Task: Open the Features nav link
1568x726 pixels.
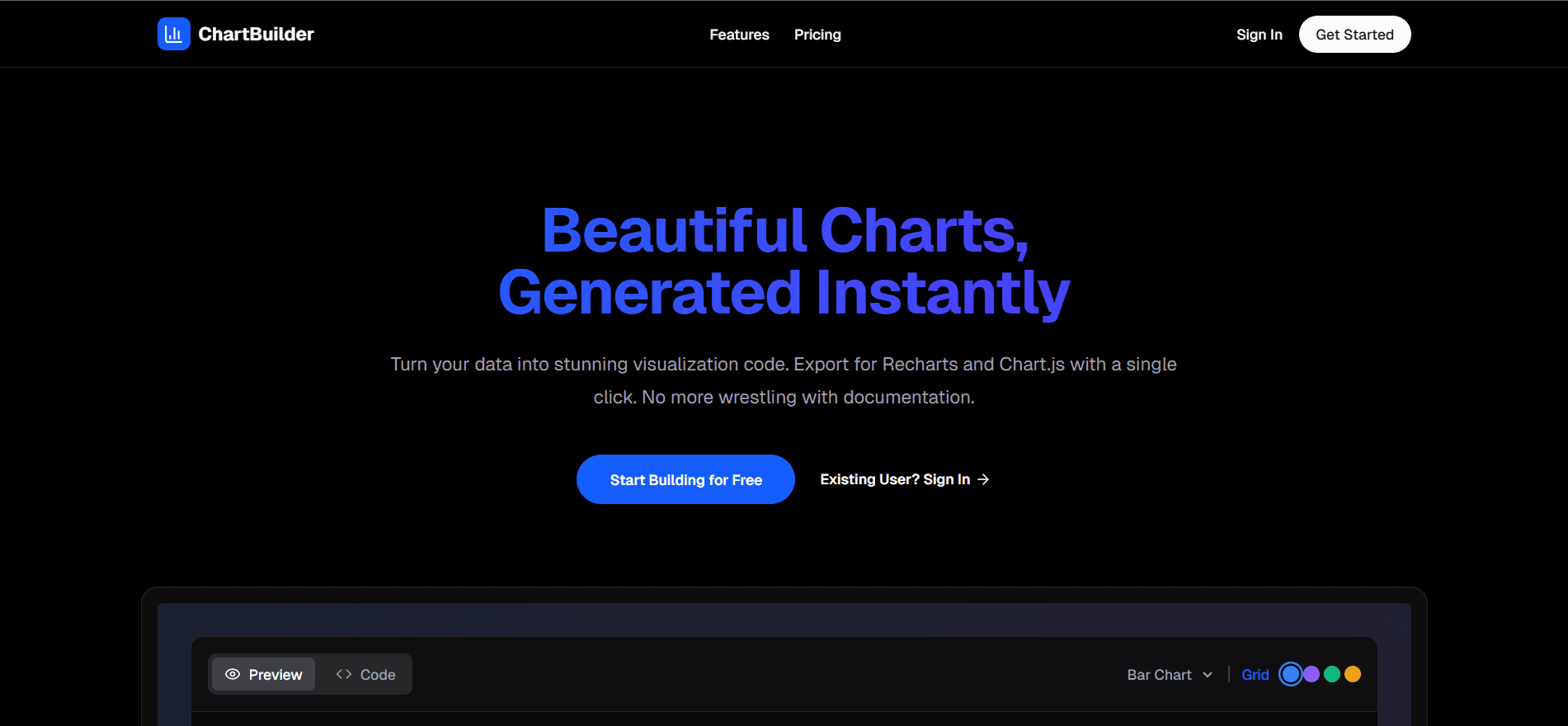Action: 739,35
